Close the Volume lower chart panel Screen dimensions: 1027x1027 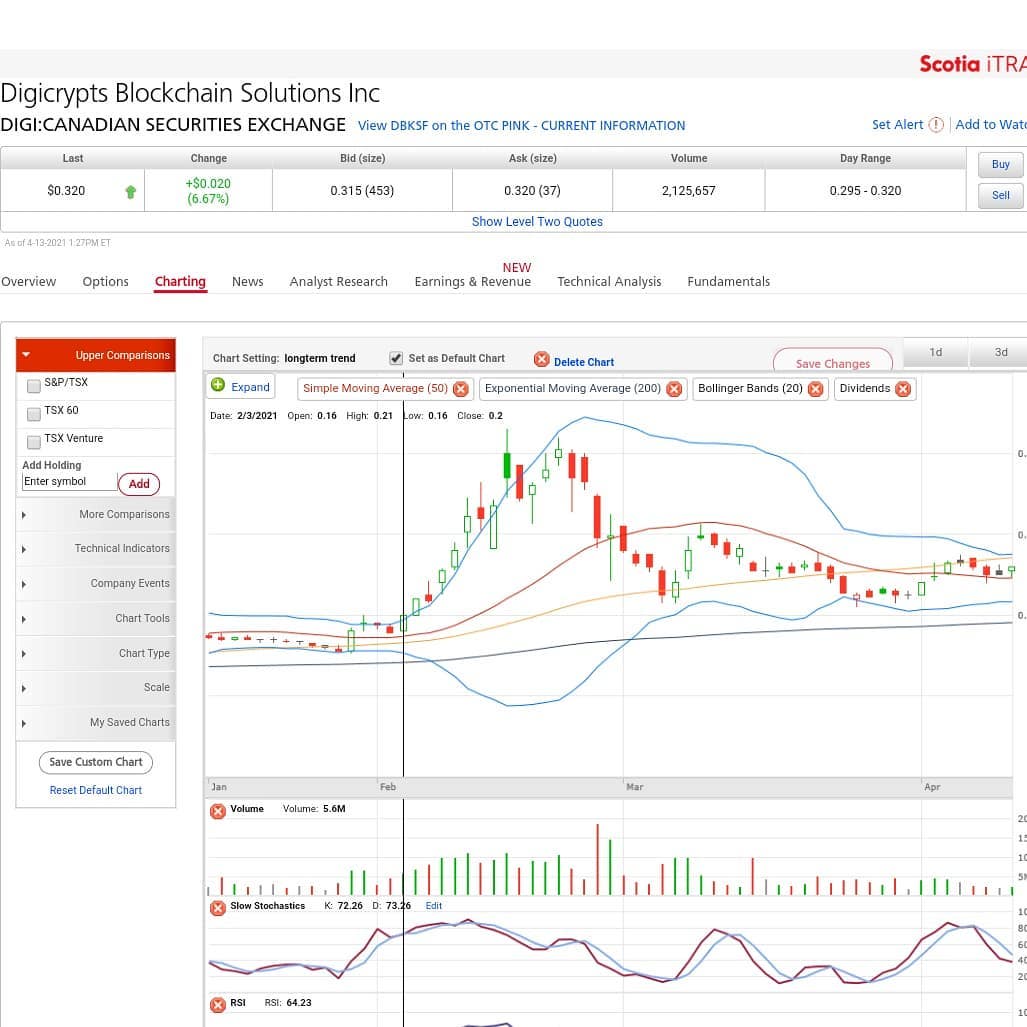218,811
